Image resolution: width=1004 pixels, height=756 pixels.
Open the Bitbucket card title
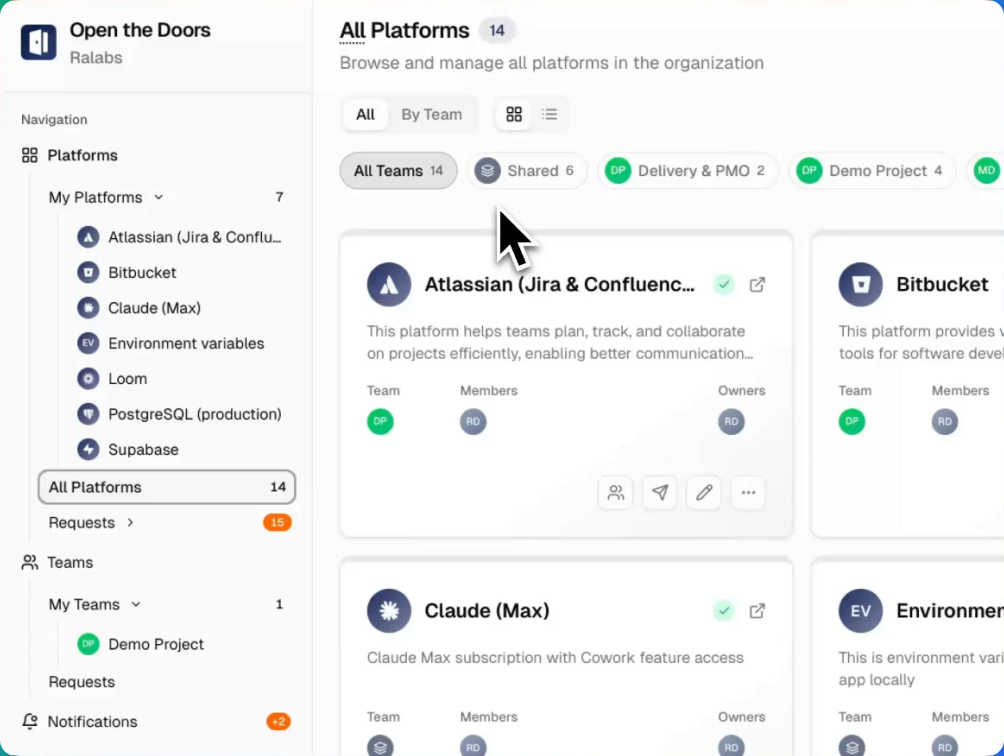[x=942, y=284]
